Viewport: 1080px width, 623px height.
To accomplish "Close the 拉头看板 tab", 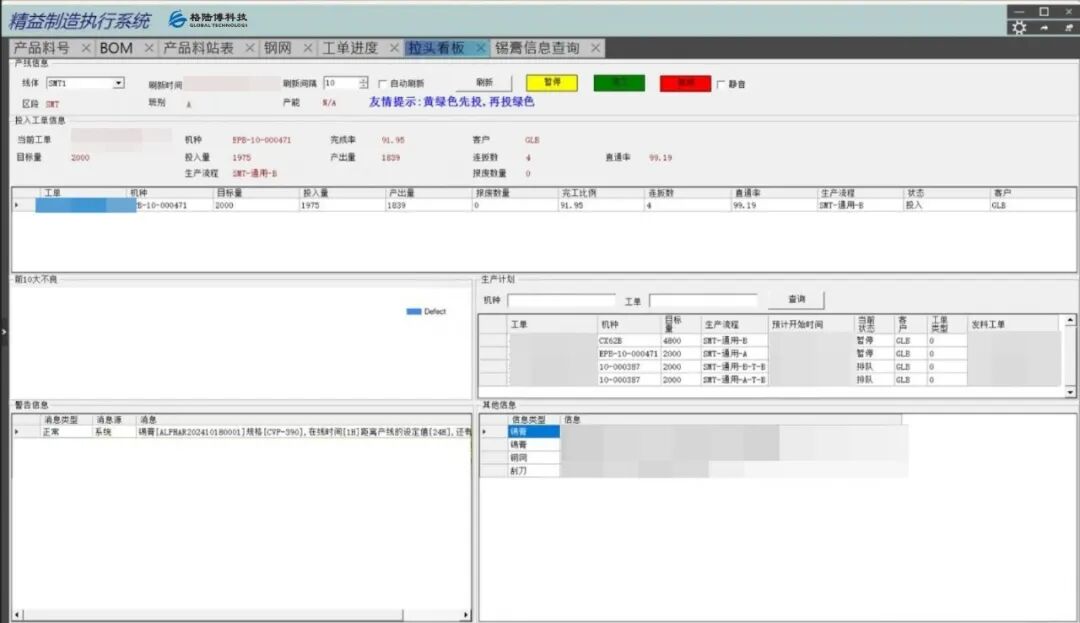I will 481,47.
